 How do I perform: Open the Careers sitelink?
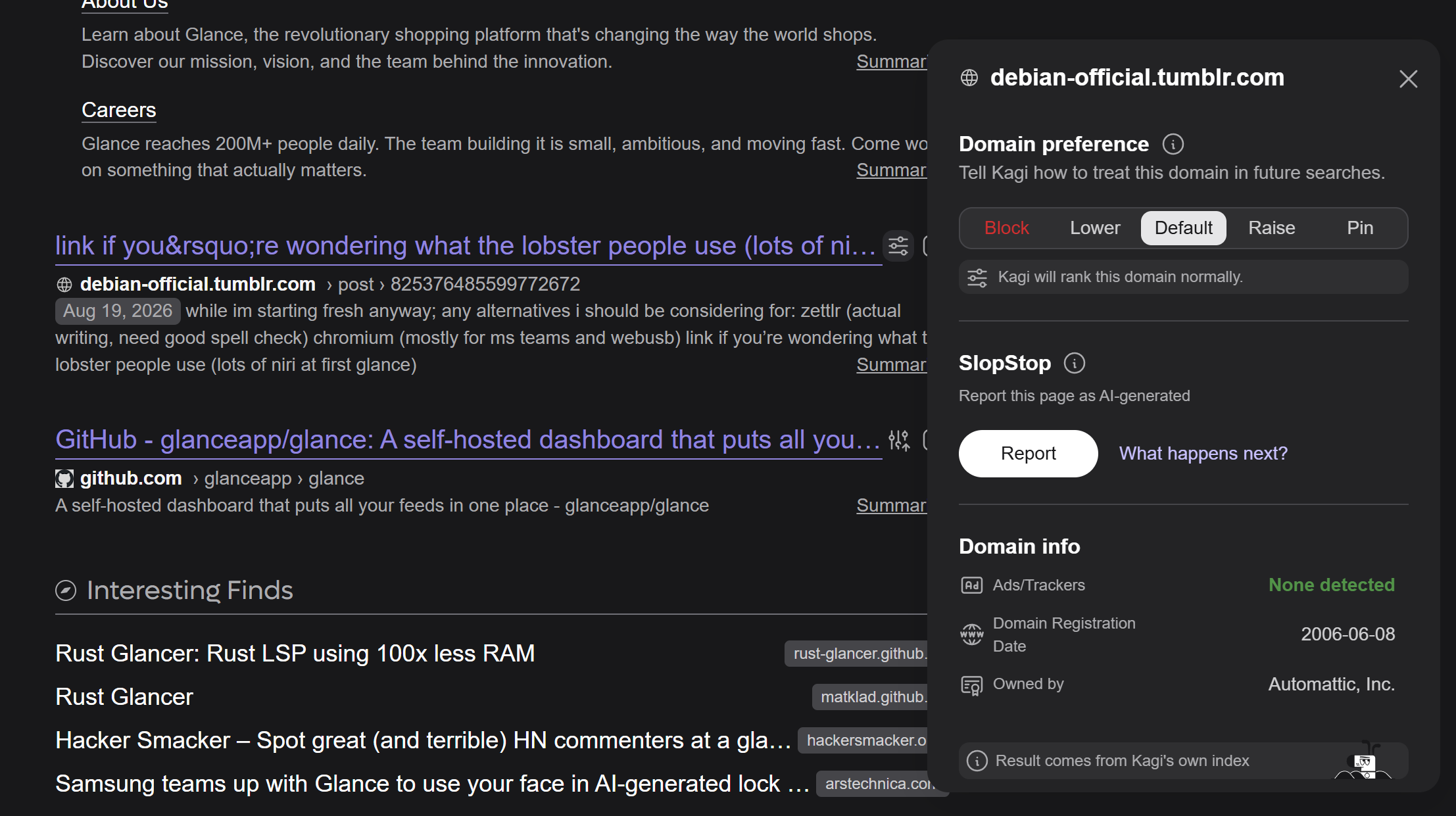click(119, 110)
